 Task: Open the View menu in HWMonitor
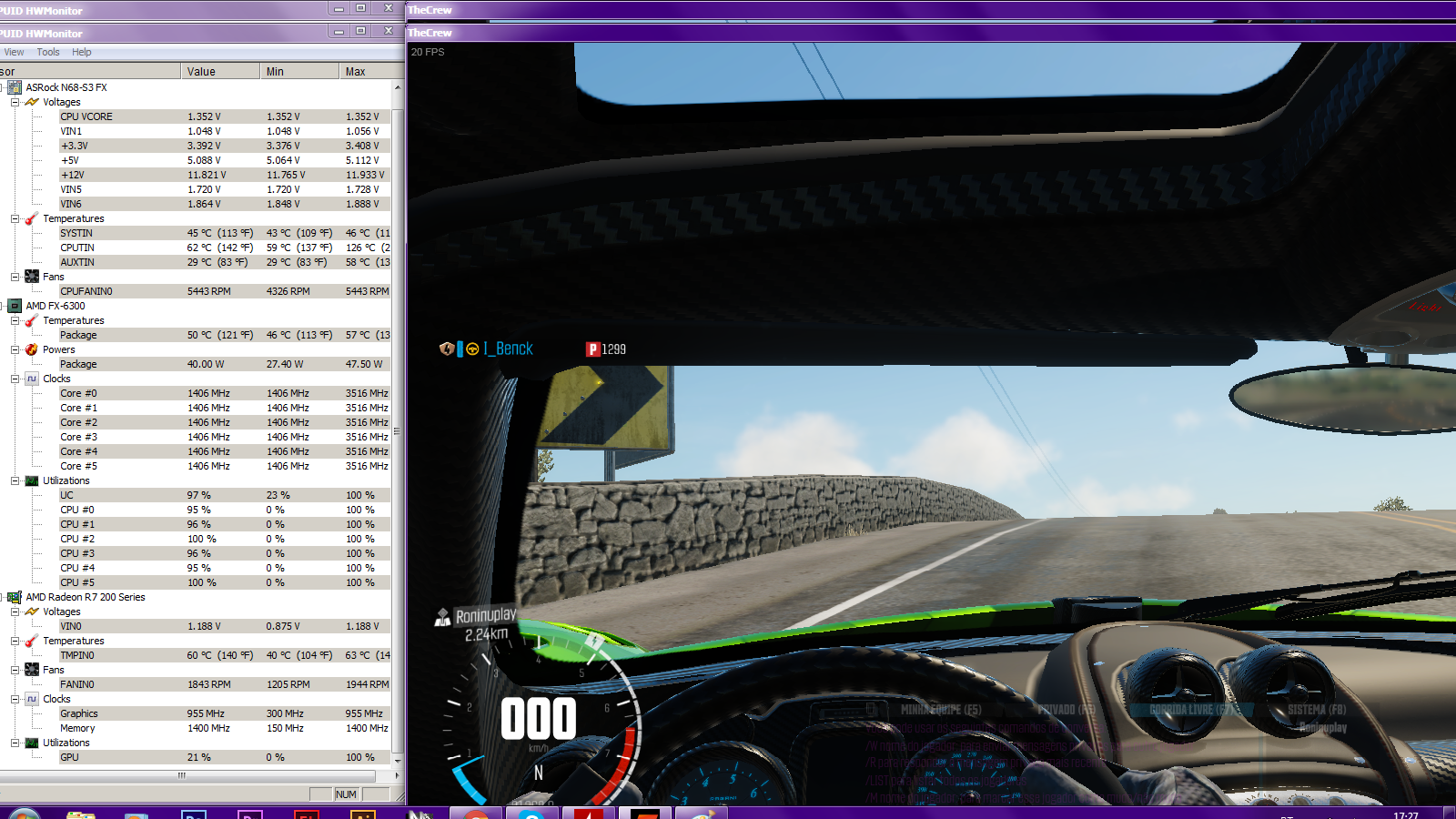pyautogui.click(x=14, y=52)
